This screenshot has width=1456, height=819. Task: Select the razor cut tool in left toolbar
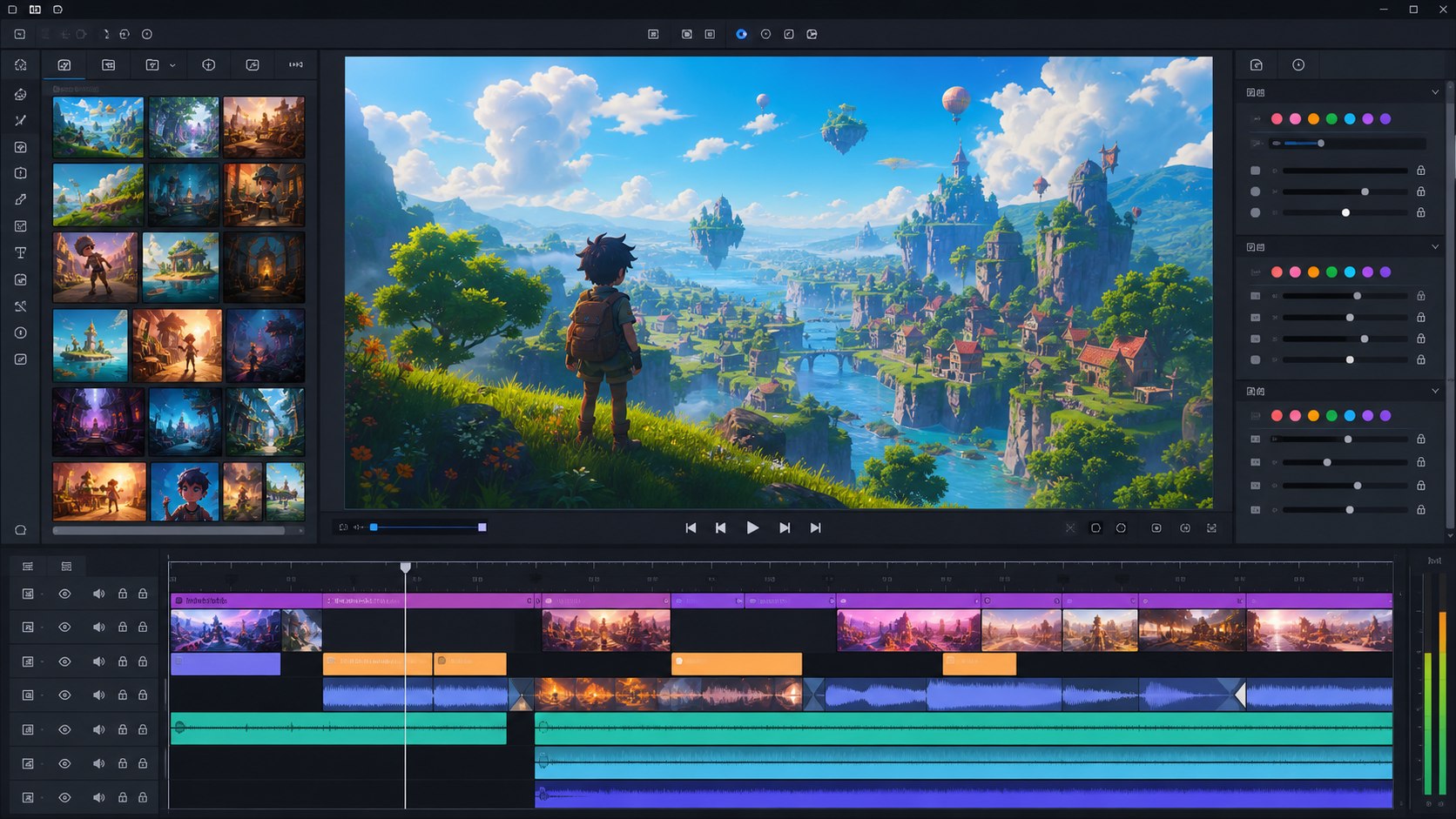point(21,120)
